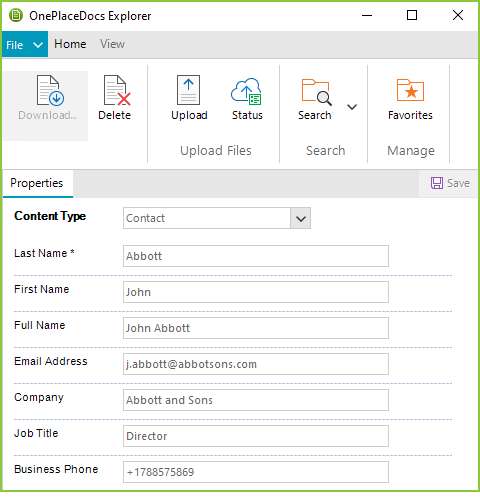480x500 pixels.
Task: Select the Contact content type combo box
Action: [x=217, y=218]
